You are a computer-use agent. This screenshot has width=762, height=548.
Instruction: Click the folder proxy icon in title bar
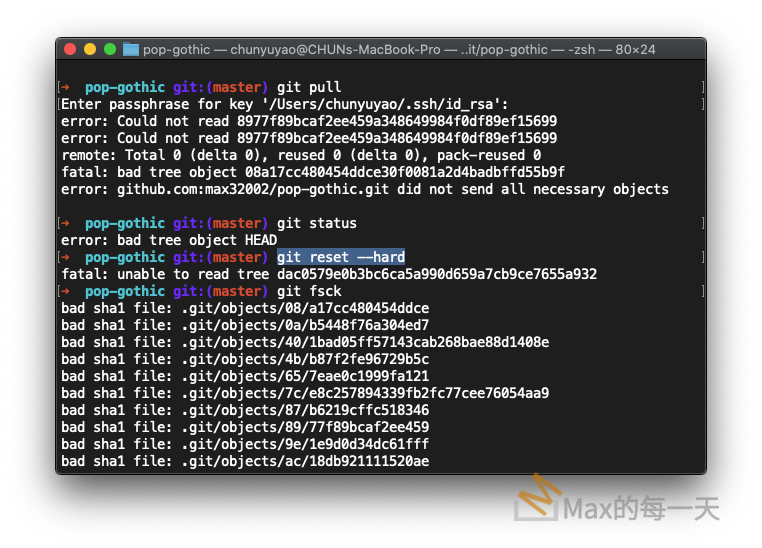click(x=130, y=49)
